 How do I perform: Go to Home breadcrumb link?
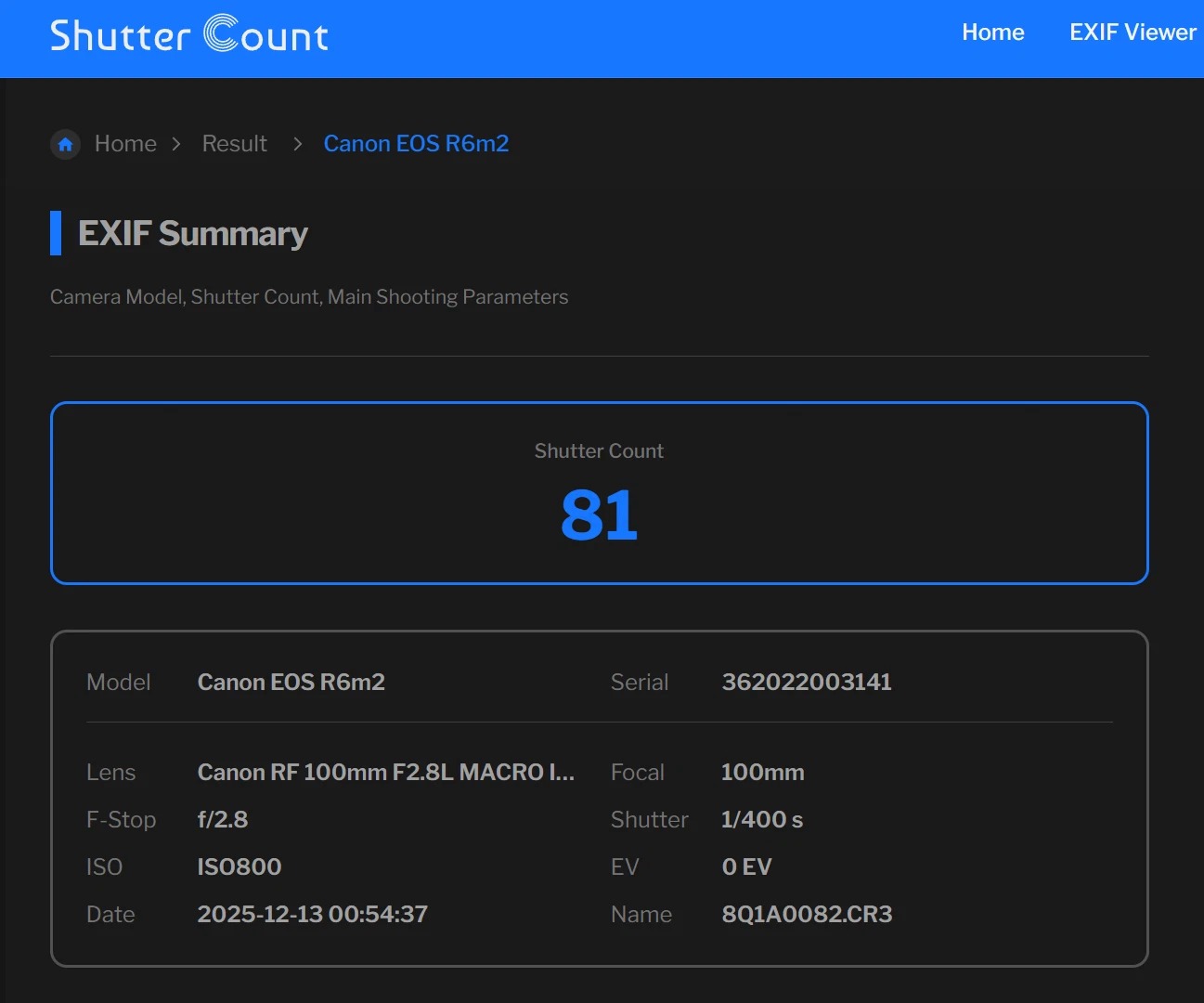tap(125, 144)
